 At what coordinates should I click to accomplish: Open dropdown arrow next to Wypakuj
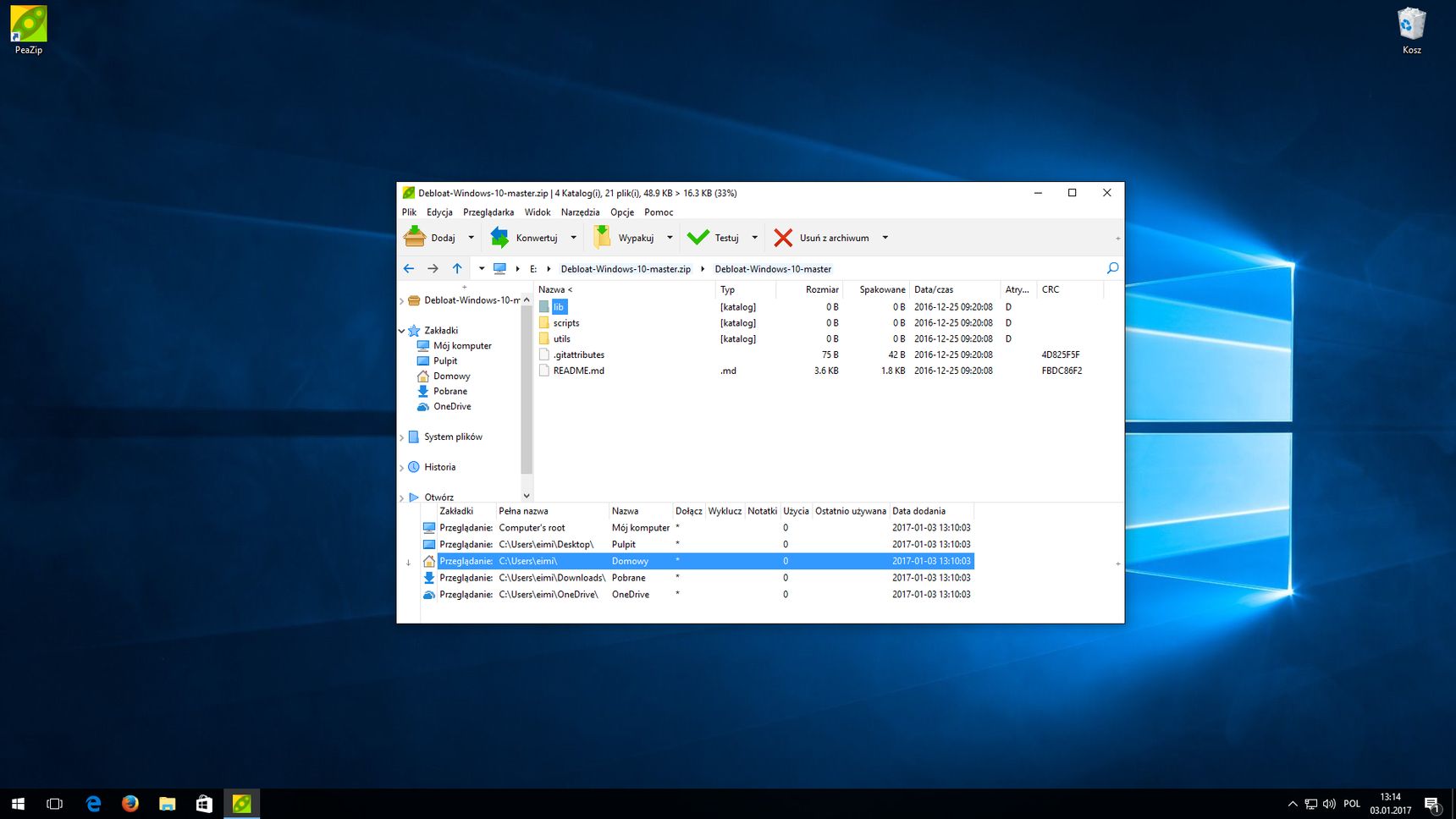(670, 238)
